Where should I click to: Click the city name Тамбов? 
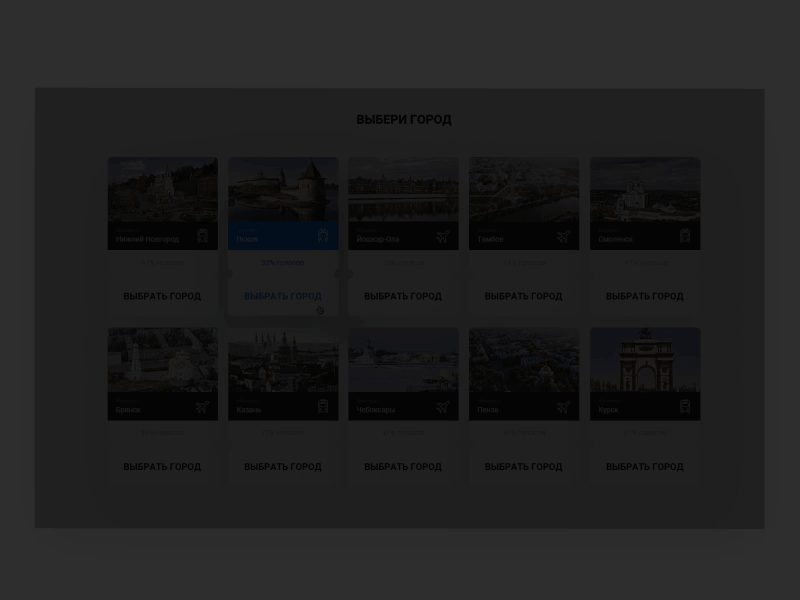coord(490,239)
